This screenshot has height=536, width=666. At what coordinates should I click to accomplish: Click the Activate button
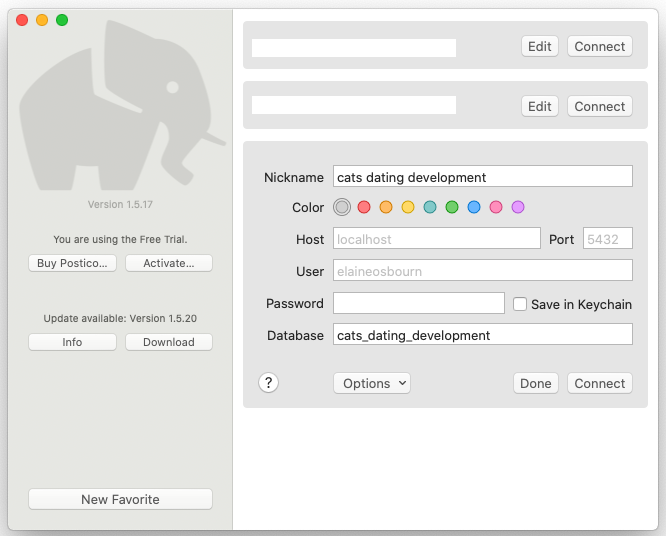click(169, 263)
